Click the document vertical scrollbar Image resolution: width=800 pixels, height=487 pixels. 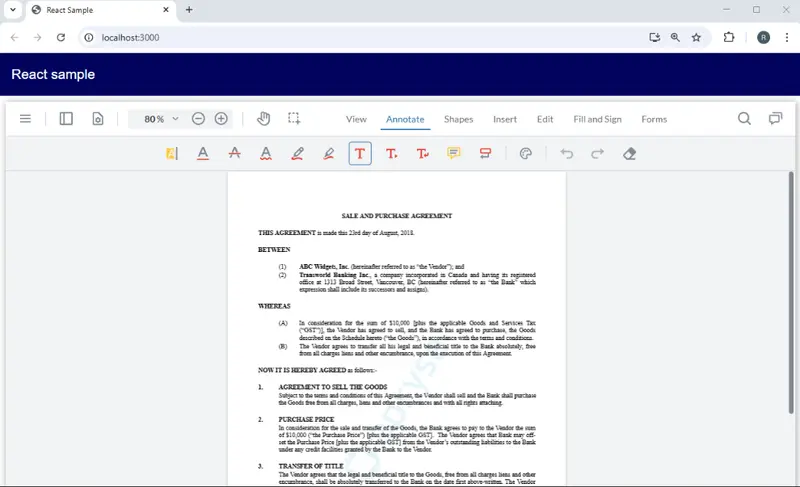791,293
